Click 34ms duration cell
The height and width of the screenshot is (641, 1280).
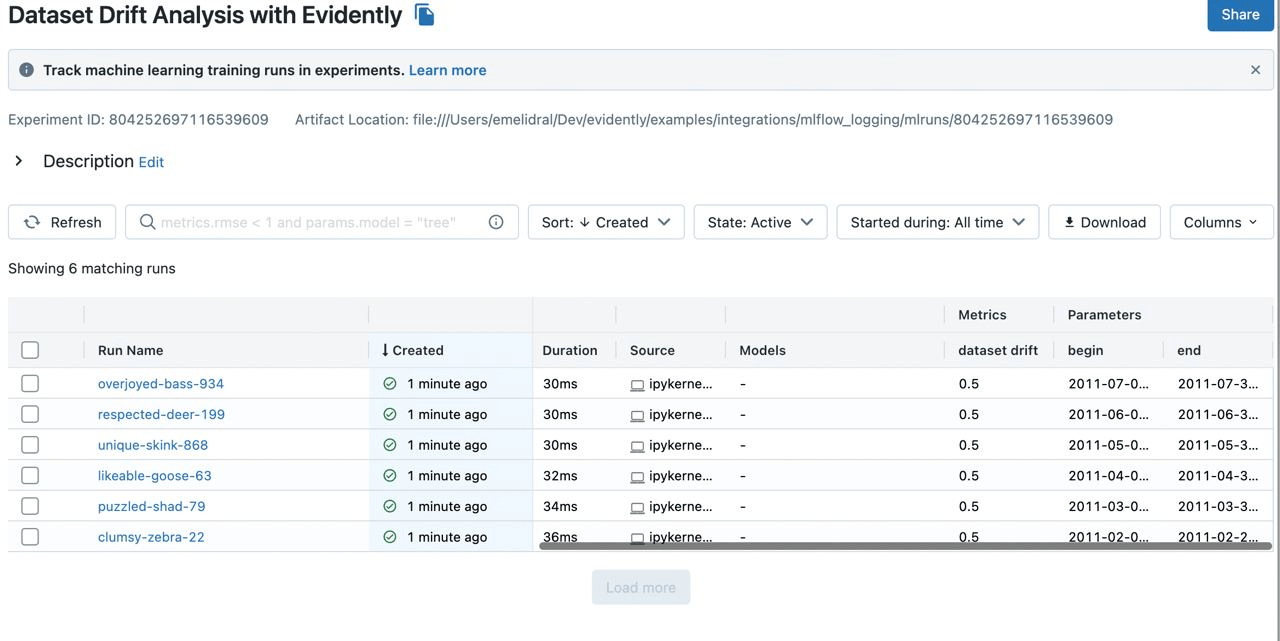[x=560, y=506]
